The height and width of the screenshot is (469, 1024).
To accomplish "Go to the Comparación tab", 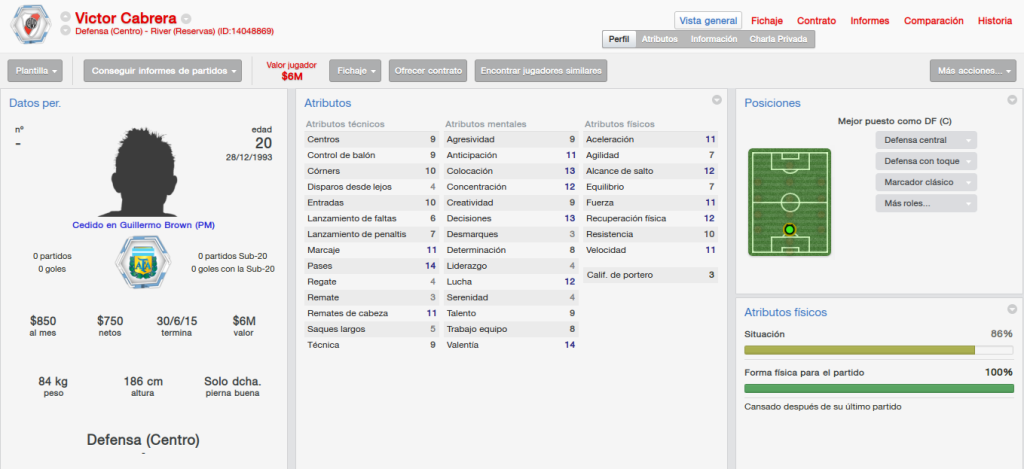I will point(933,21).
